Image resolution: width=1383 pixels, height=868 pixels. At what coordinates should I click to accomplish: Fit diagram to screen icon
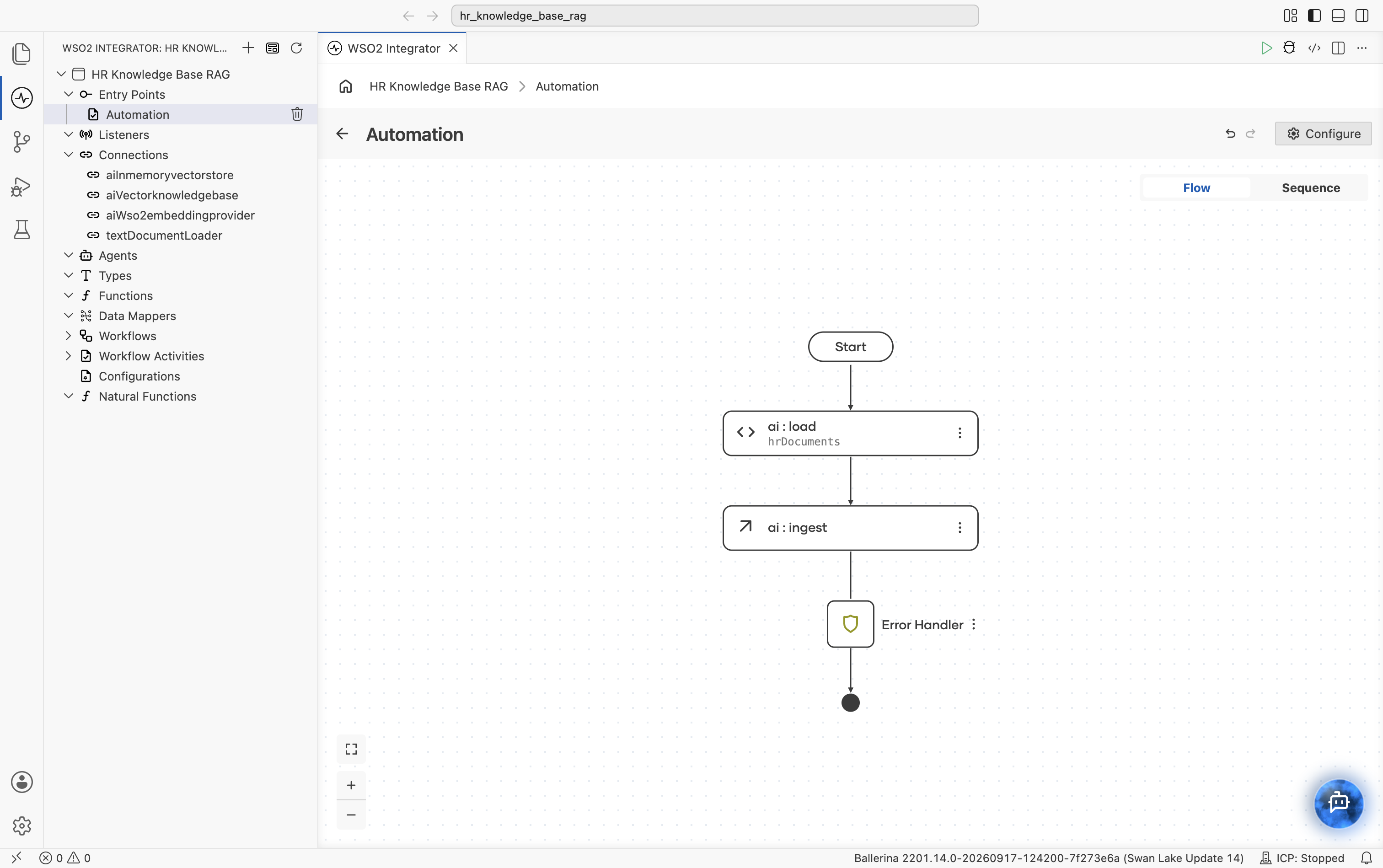pos(351,749)
